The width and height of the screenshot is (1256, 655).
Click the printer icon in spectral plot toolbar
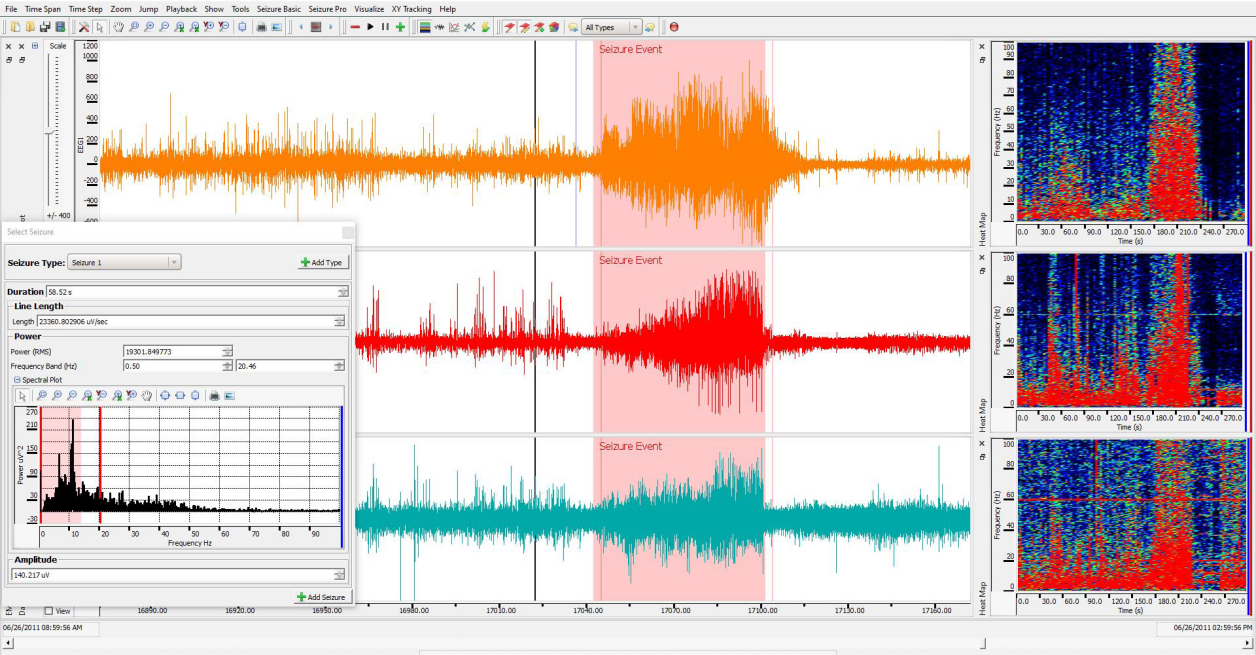pyautogui.click(x=214, y=396)
